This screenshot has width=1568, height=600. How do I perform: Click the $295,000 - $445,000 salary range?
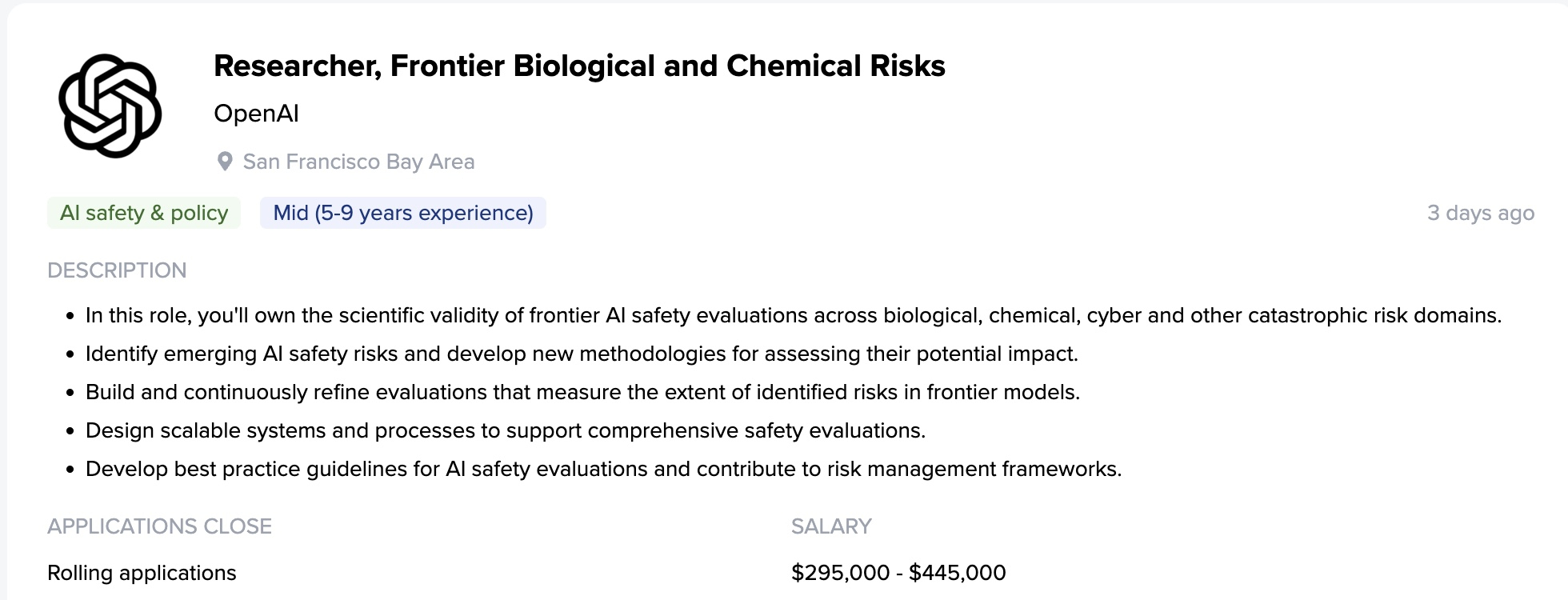coord(898,573)
